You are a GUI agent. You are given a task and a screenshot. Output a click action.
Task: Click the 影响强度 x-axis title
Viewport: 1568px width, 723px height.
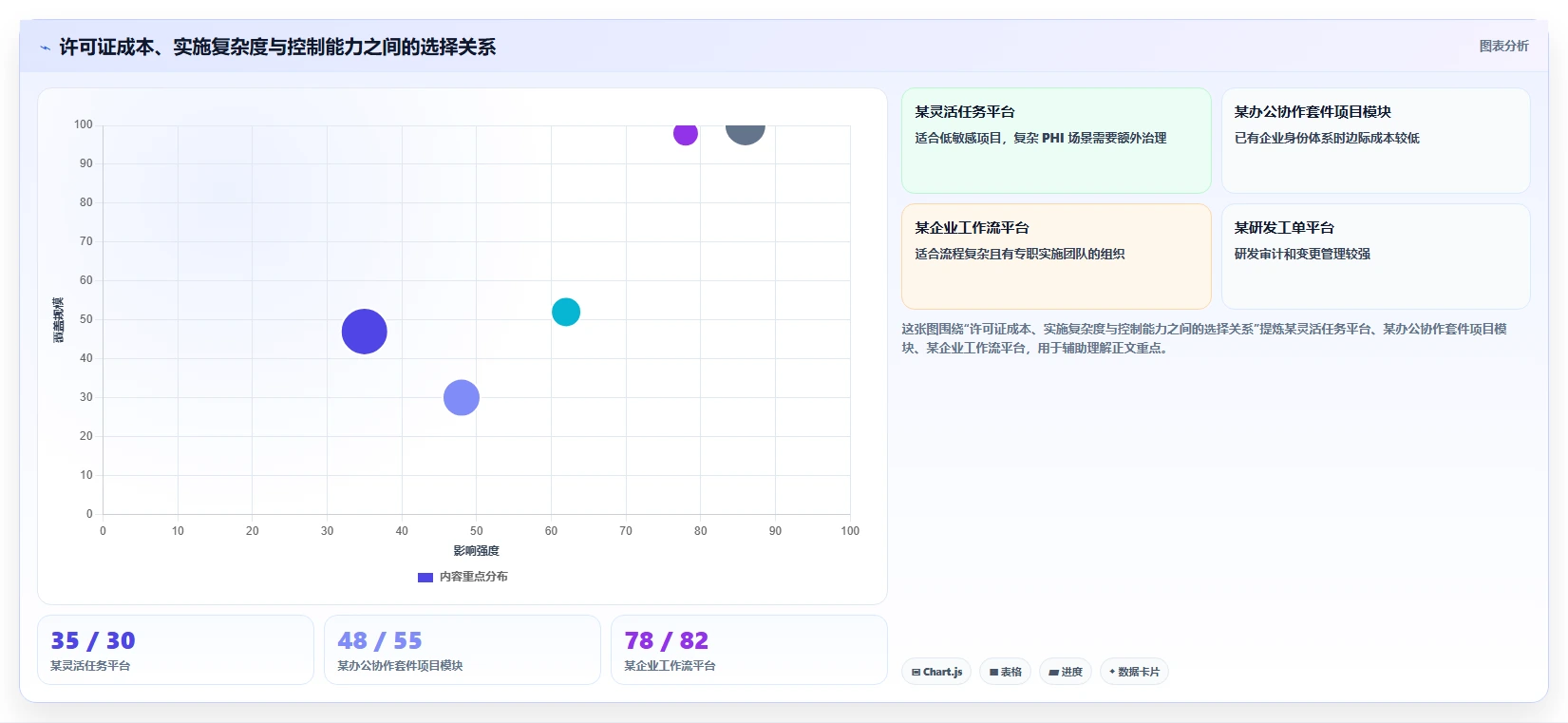point(476,551)
